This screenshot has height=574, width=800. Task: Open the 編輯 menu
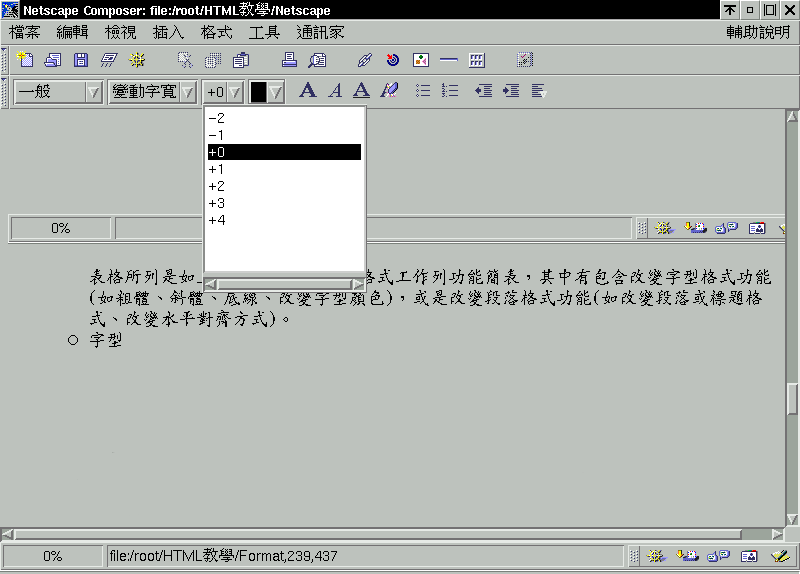tap(72, 32)
